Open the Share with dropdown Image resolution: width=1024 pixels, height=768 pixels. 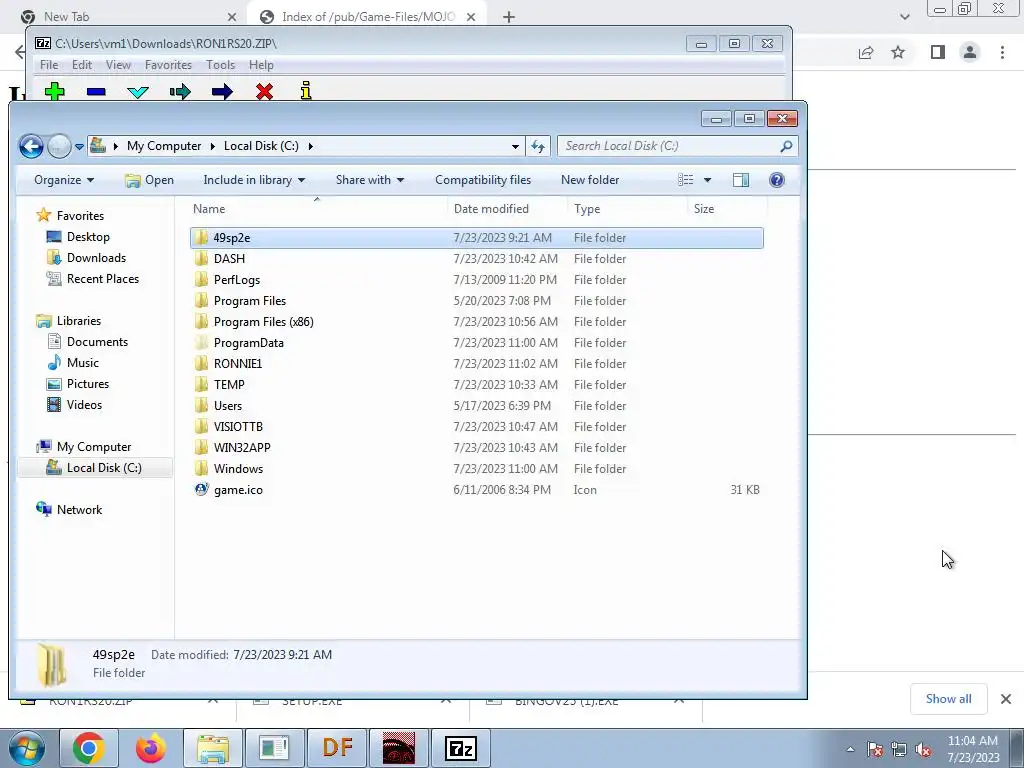(370, 180)
